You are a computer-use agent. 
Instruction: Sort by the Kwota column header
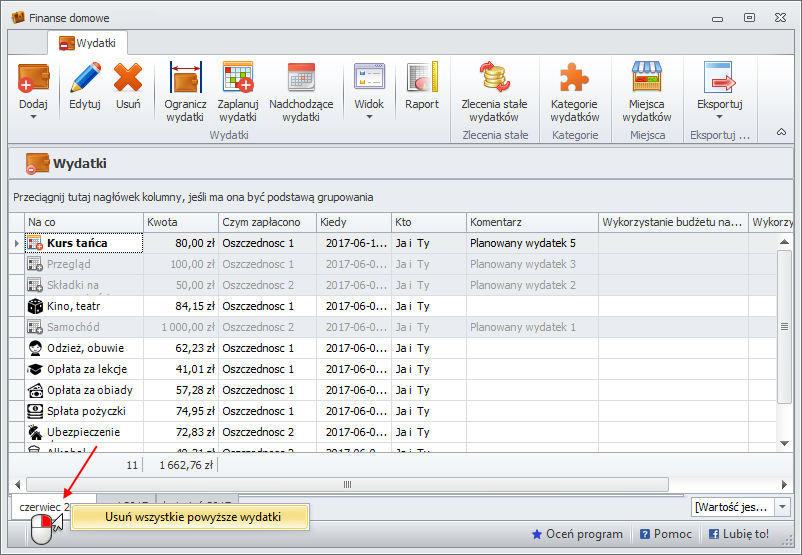point(180,222)
